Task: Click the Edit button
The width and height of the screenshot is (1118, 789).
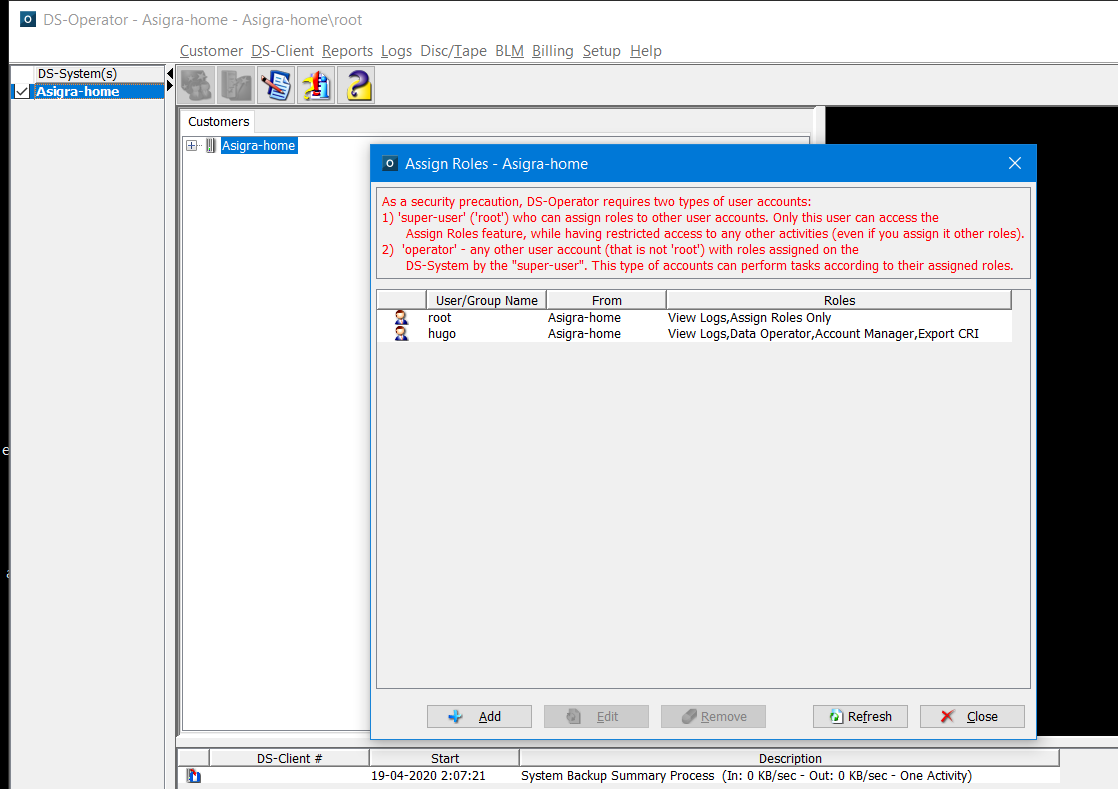Action: point(596,716)
